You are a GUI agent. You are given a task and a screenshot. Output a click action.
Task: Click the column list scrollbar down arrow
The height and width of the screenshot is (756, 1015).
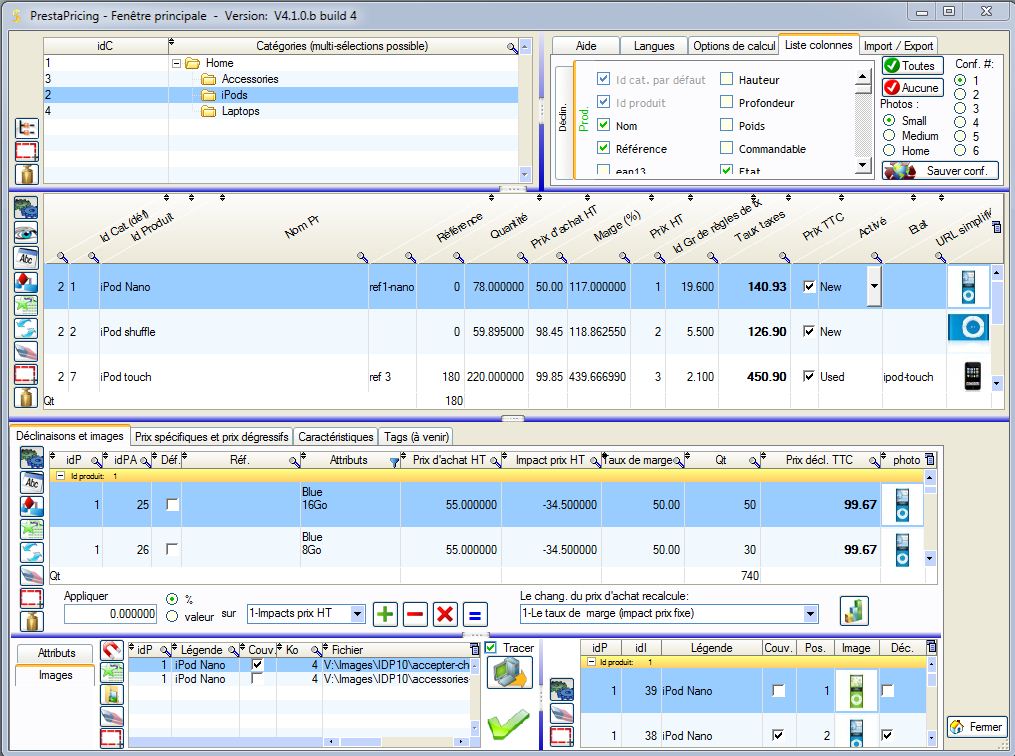tap(862, 166)
